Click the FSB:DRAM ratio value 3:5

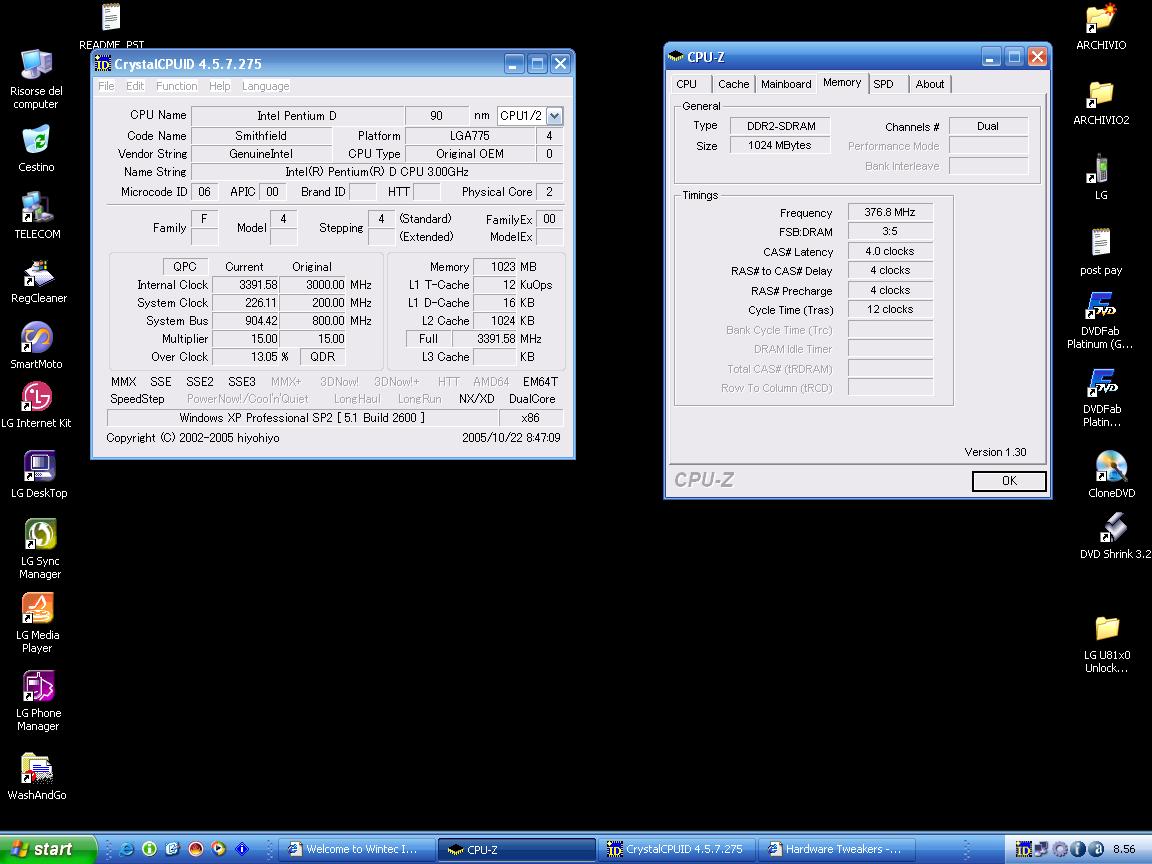coord(890,231)
